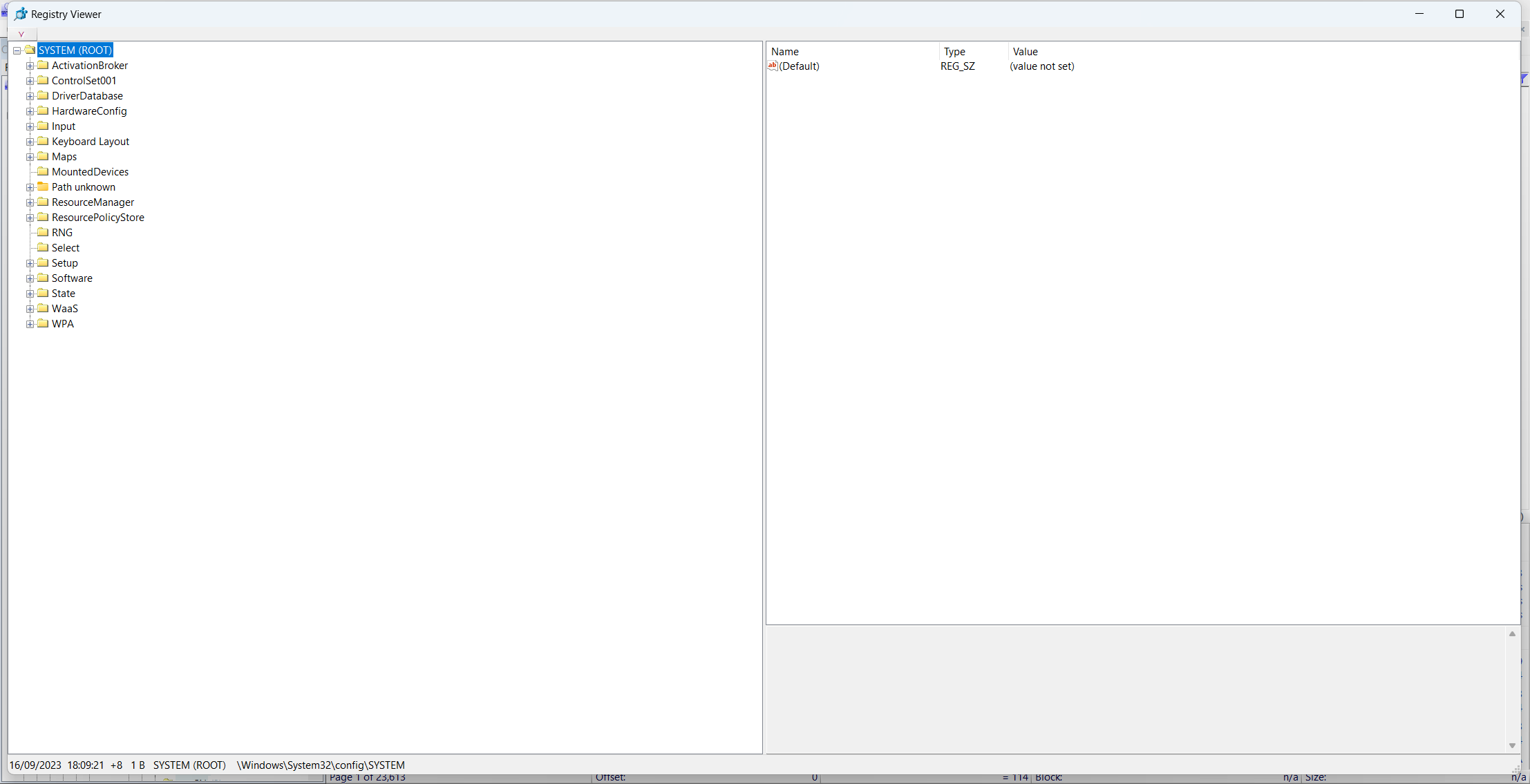Select the ControlSet001 key label
The height and width of the screenshot is (784, 1530).
click(x=84, y=81)
